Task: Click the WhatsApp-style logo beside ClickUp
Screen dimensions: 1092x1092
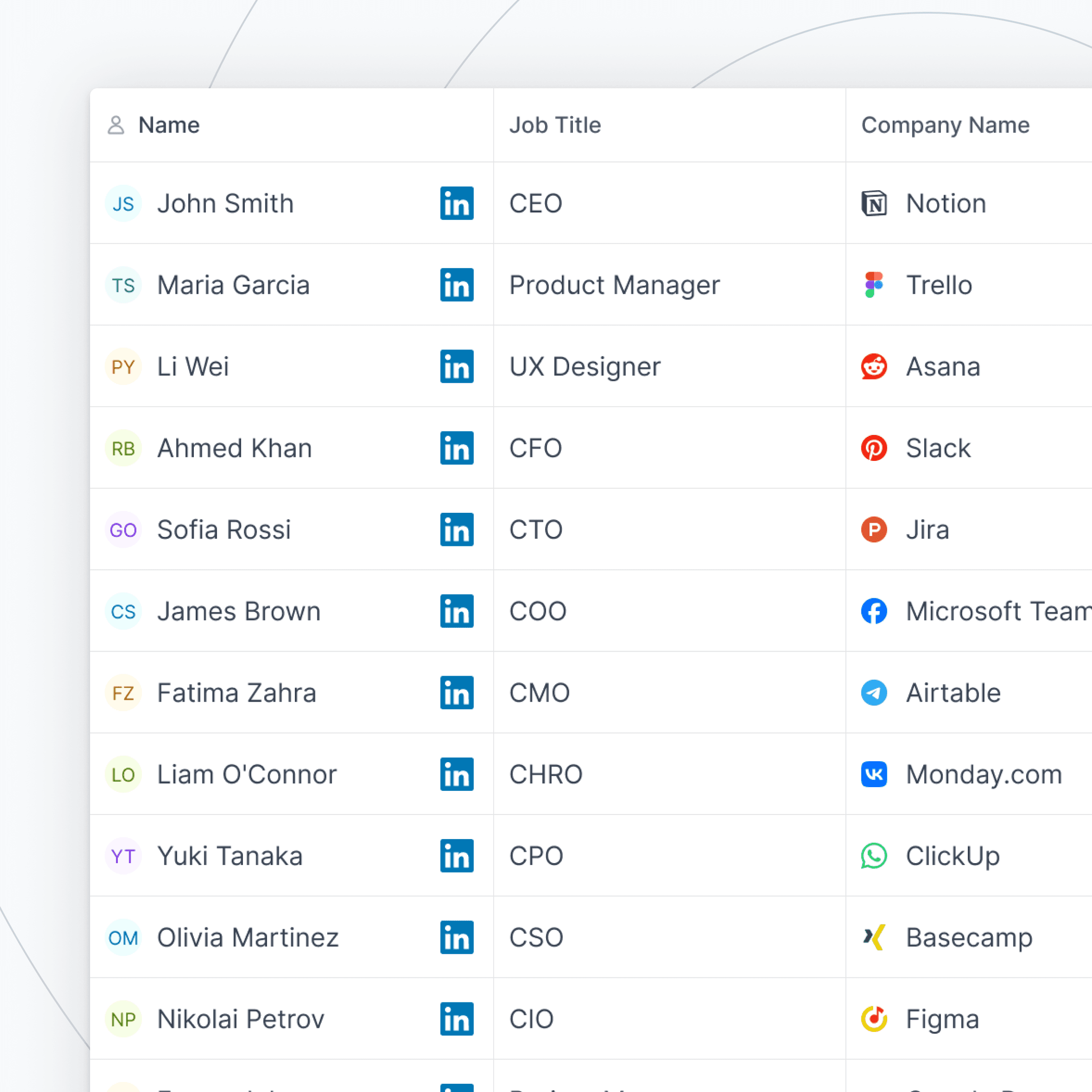Action: click(874, 856)
